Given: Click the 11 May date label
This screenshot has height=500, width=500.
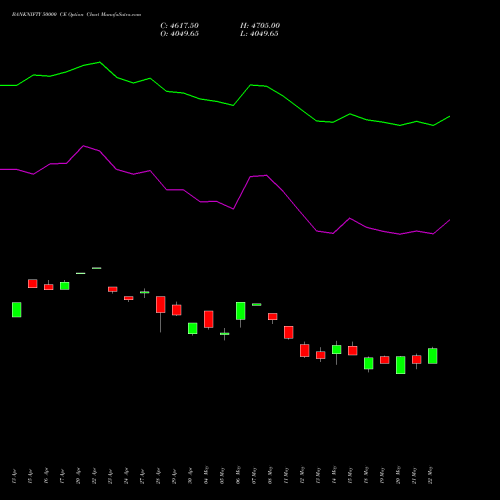Looking at the screenshot, I should coord(286,475).
